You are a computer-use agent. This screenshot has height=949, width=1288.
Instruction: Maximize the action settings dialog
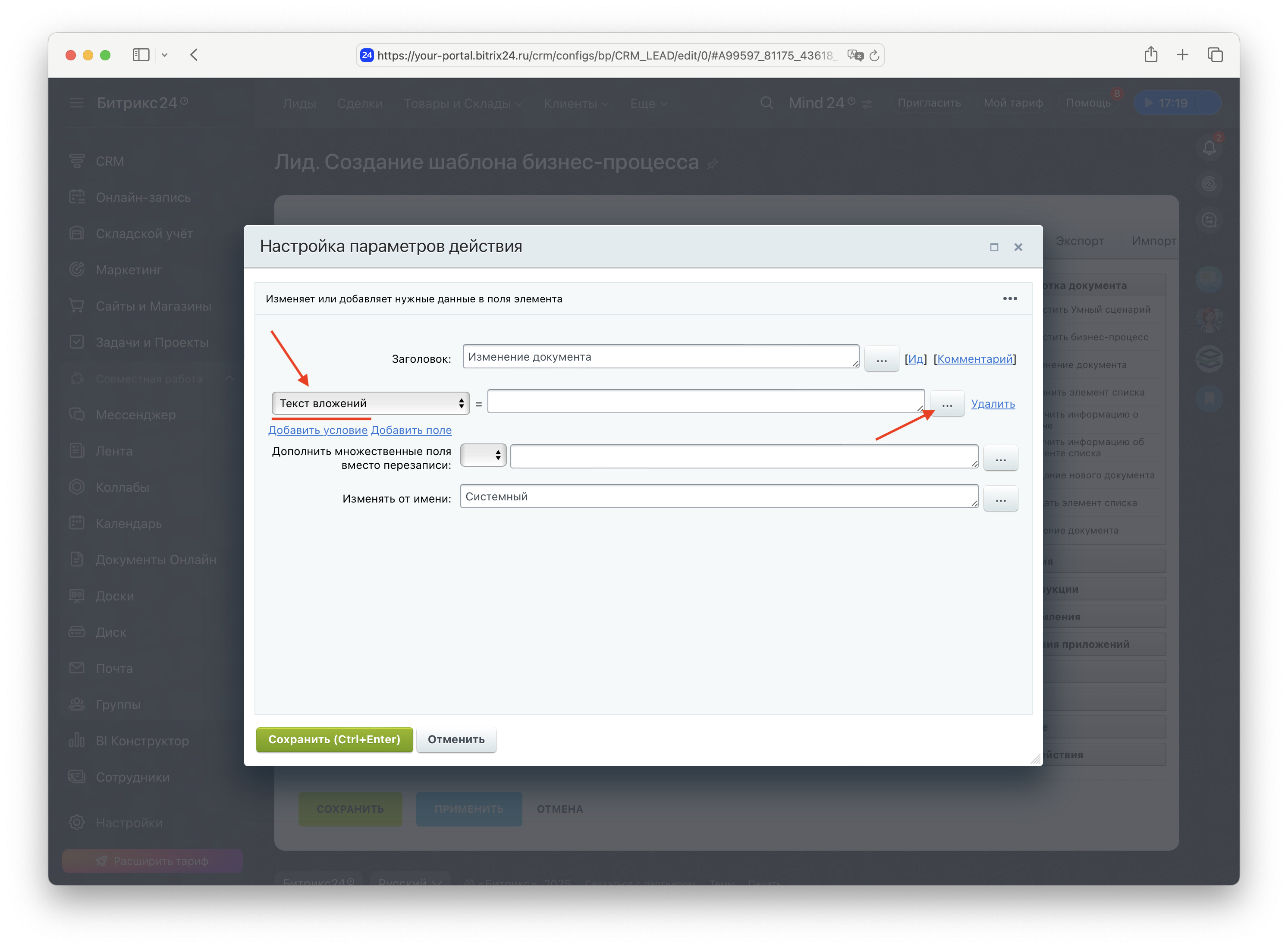tap(994, 247)
